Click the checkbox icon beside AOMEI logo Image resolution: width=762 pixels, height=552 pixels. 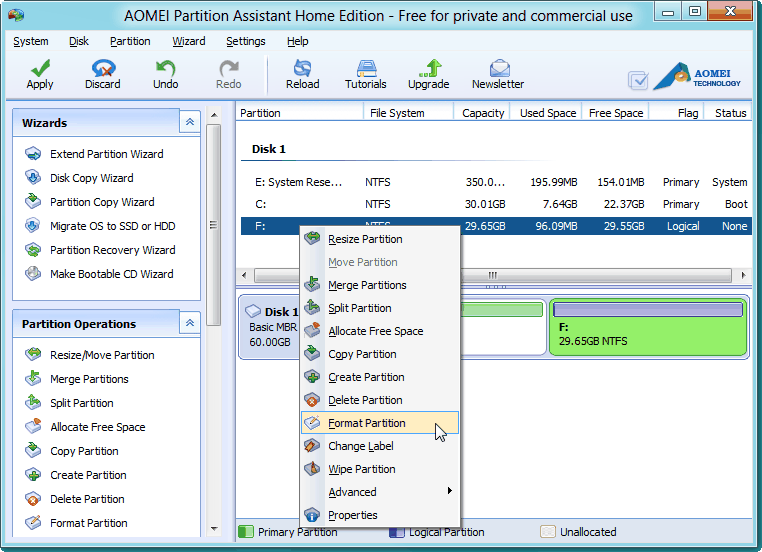tap(638, 80)
